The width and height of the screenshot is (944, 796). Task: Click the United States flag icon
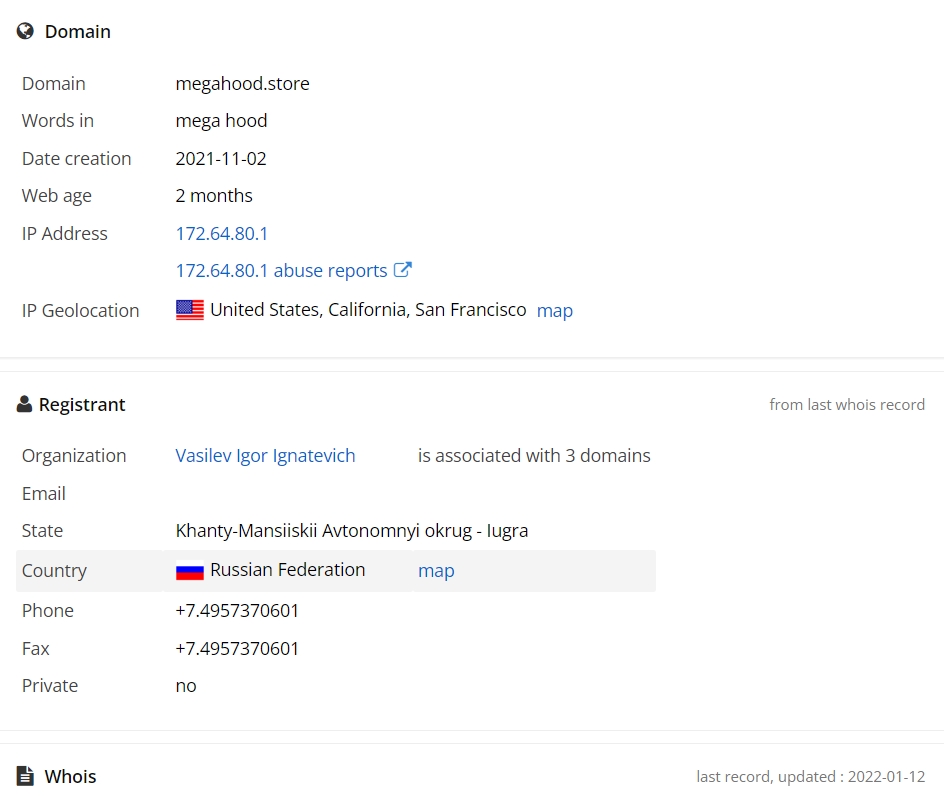[x=190, y=310]
